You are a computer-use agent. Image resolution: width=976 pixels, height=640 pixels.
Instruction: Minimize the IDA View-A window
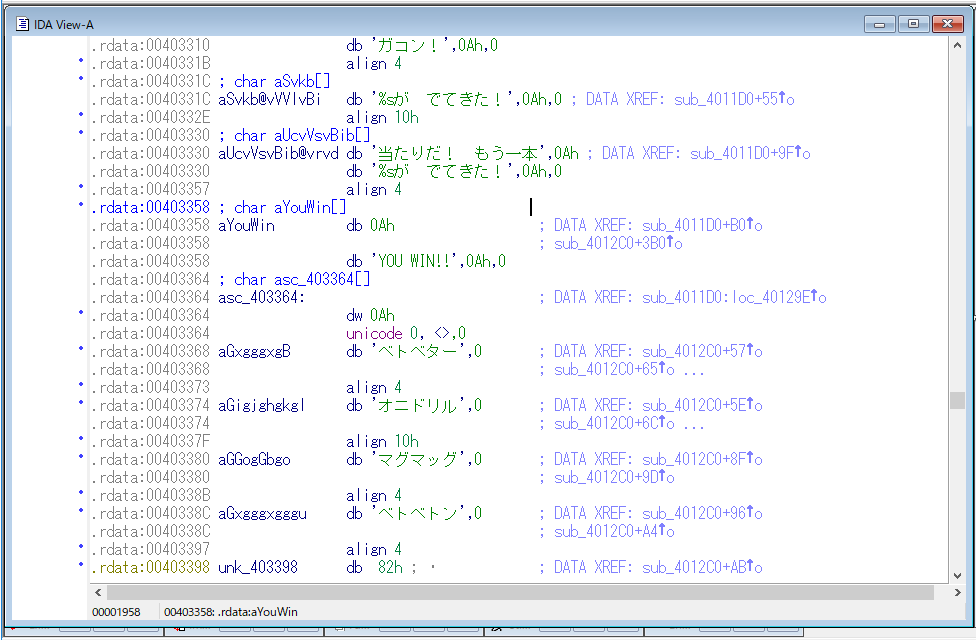coord(880,24)
